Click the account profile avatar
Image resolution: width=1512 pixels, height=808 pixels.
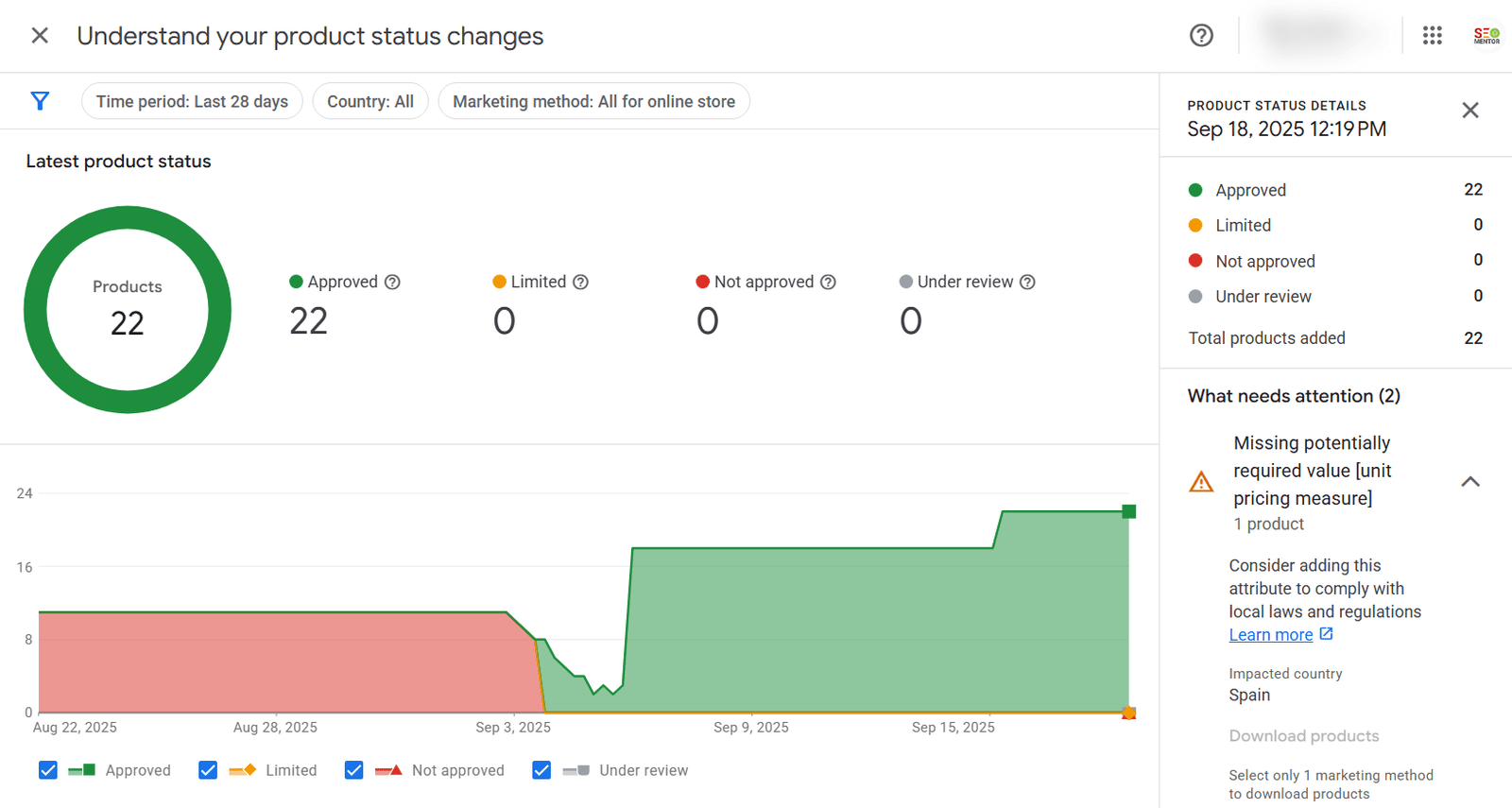coord(1486,36)
